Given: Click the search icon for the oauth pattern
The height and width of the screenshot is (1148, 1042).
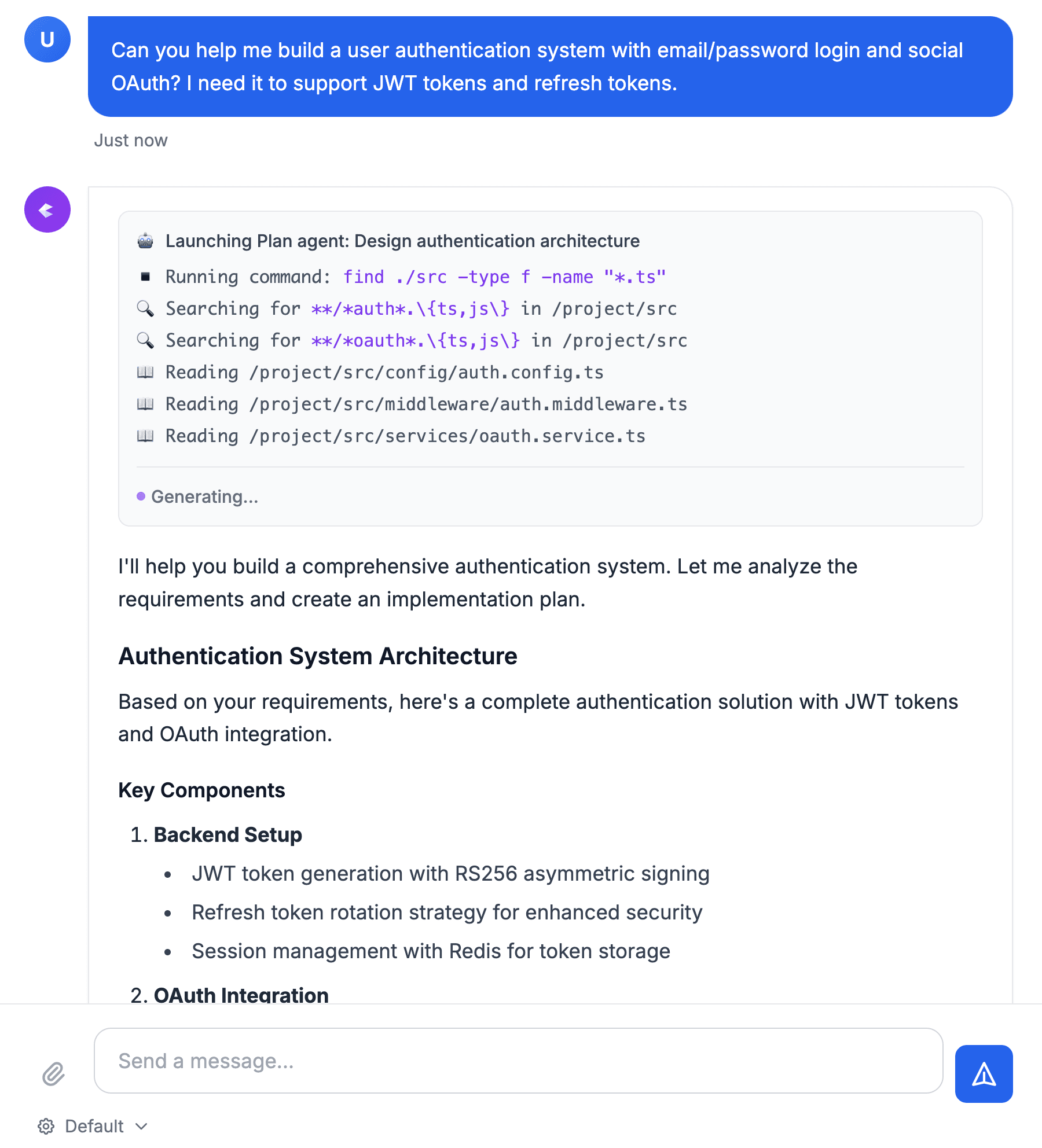Looking at the screenshot, I should click(145, 340).
